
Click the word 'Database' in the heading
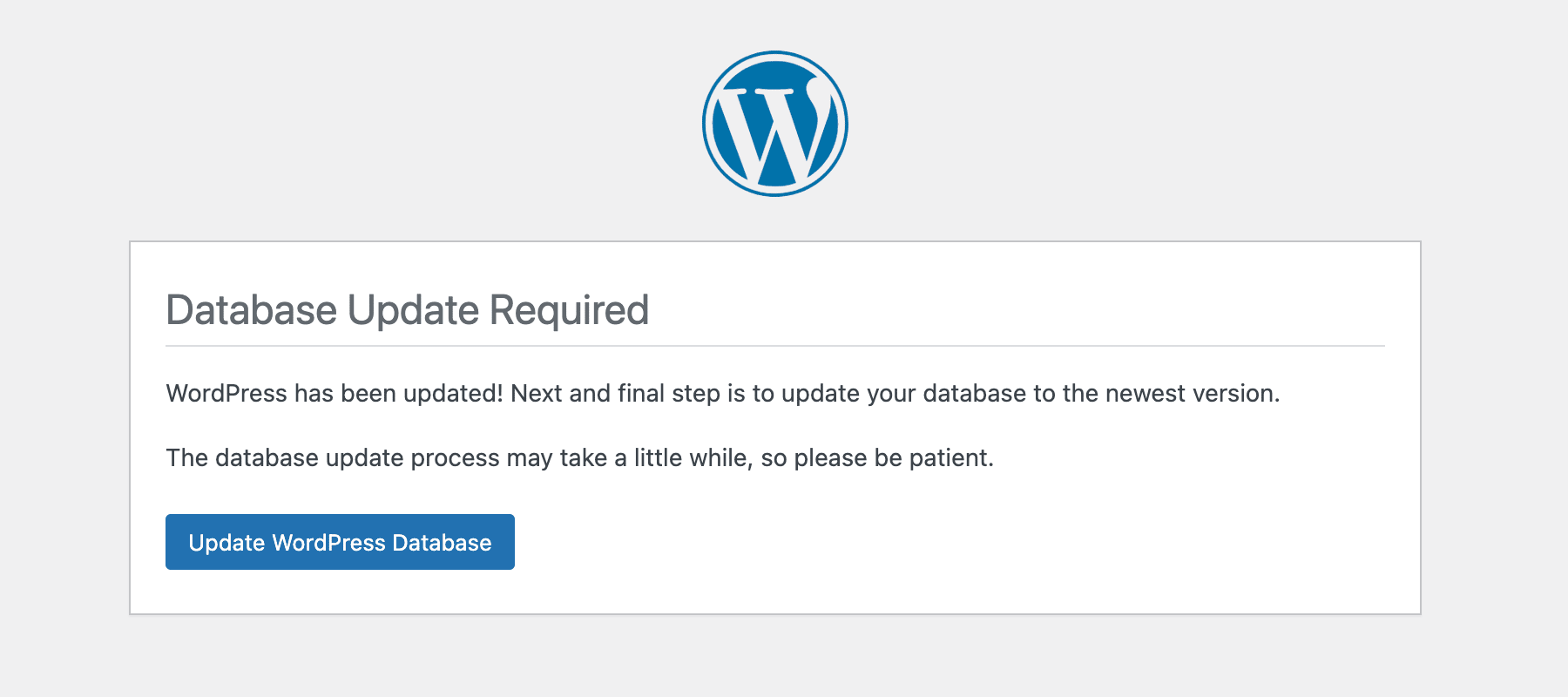click(x=251, y=310)
